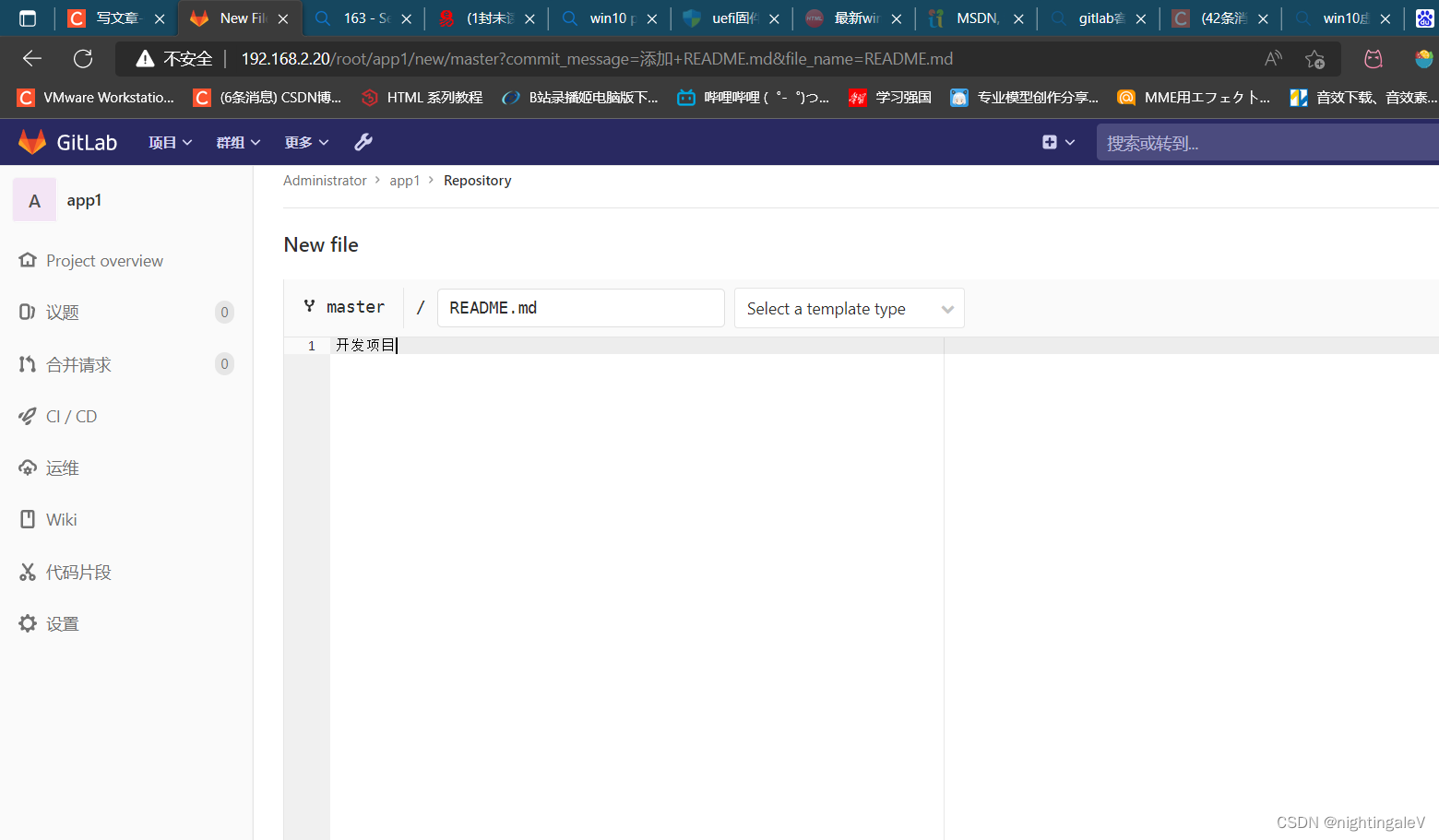This screenshot has height=840, width=1439.
Task: Reload the page with the refresh icon
Action: tap(83, 58)
